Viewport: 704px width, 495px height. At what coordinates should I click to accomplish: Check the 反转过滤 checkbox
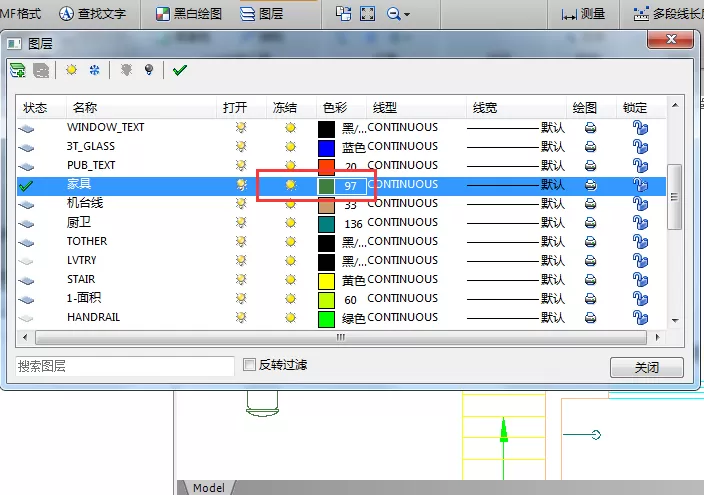(x=249, y=364)
